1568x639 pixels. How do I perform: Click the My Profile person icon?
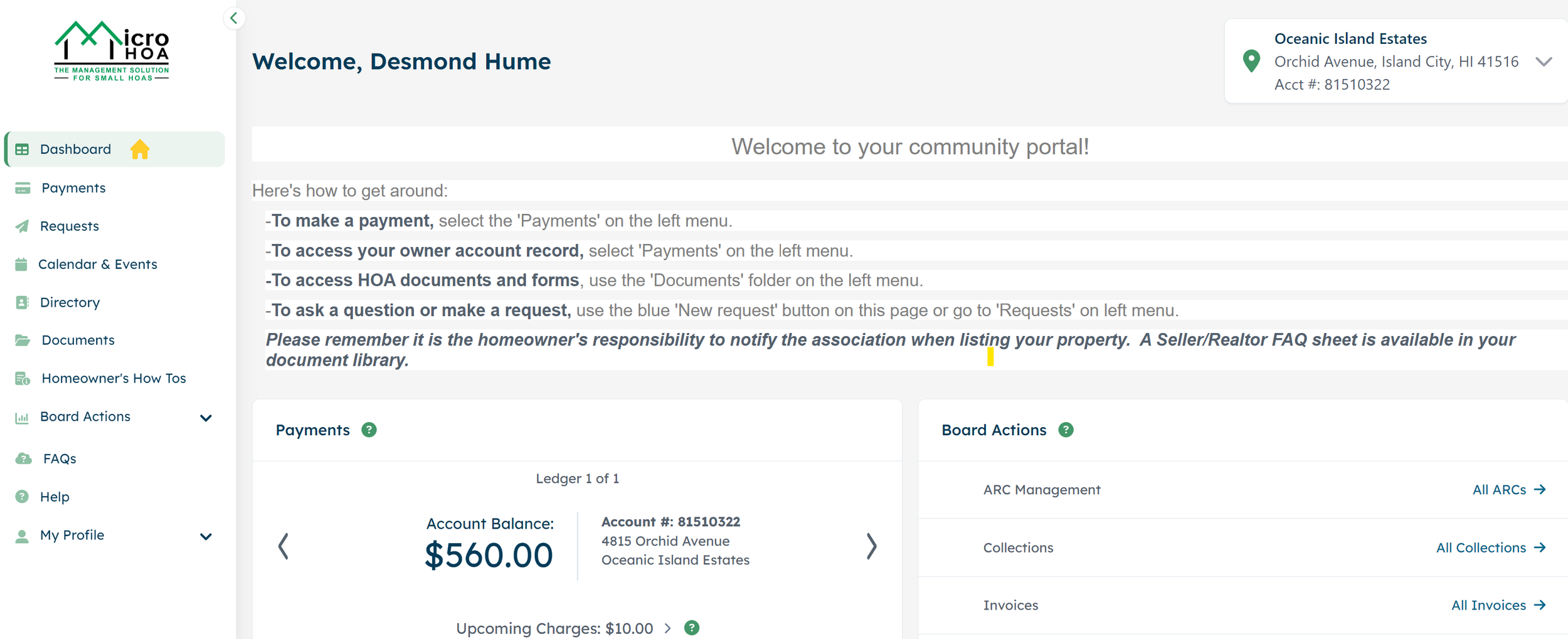point(23,535)
